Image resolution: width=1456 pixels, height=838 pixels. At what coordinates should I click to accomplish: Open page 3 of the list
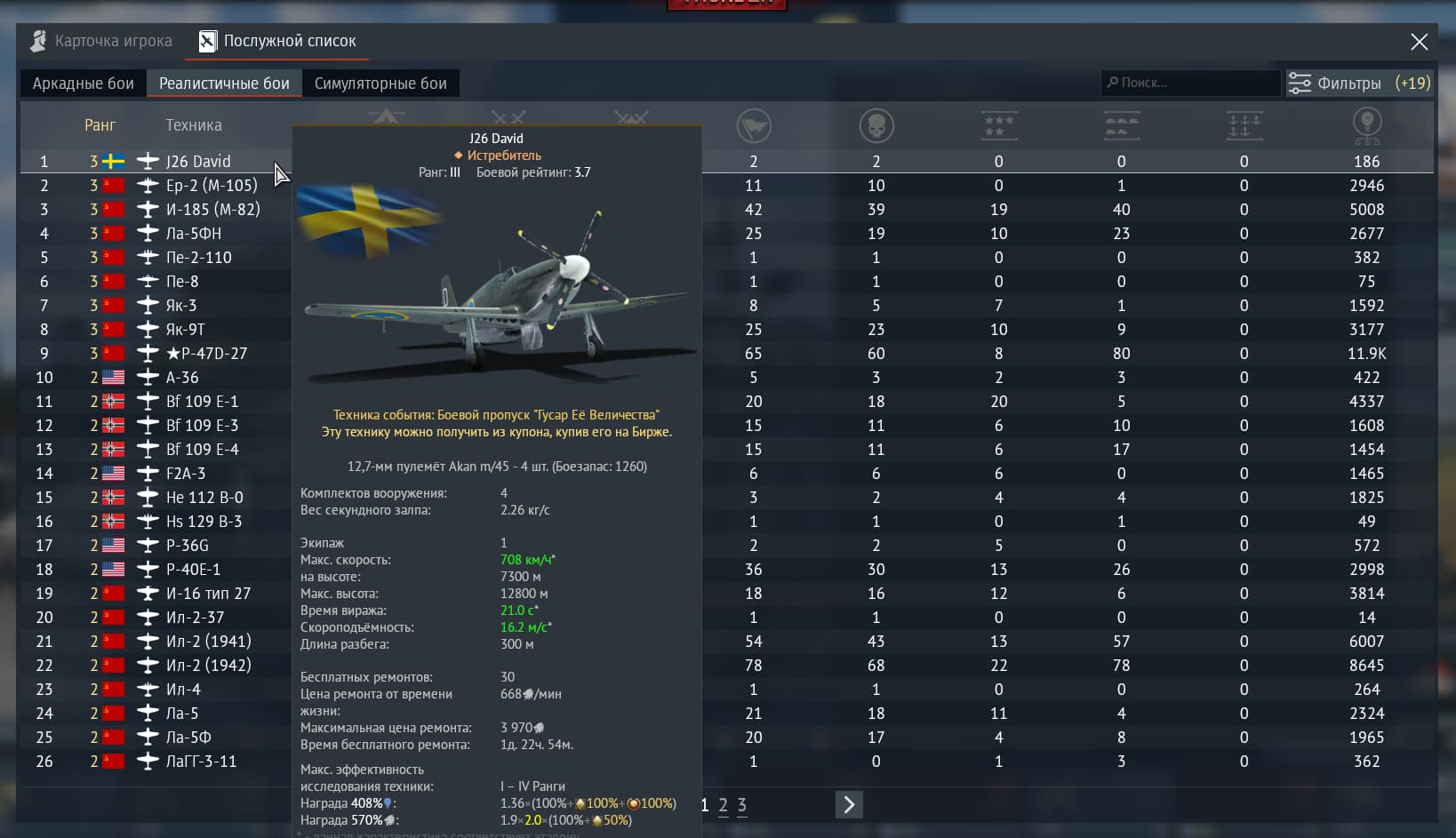(x=741, y=805)
